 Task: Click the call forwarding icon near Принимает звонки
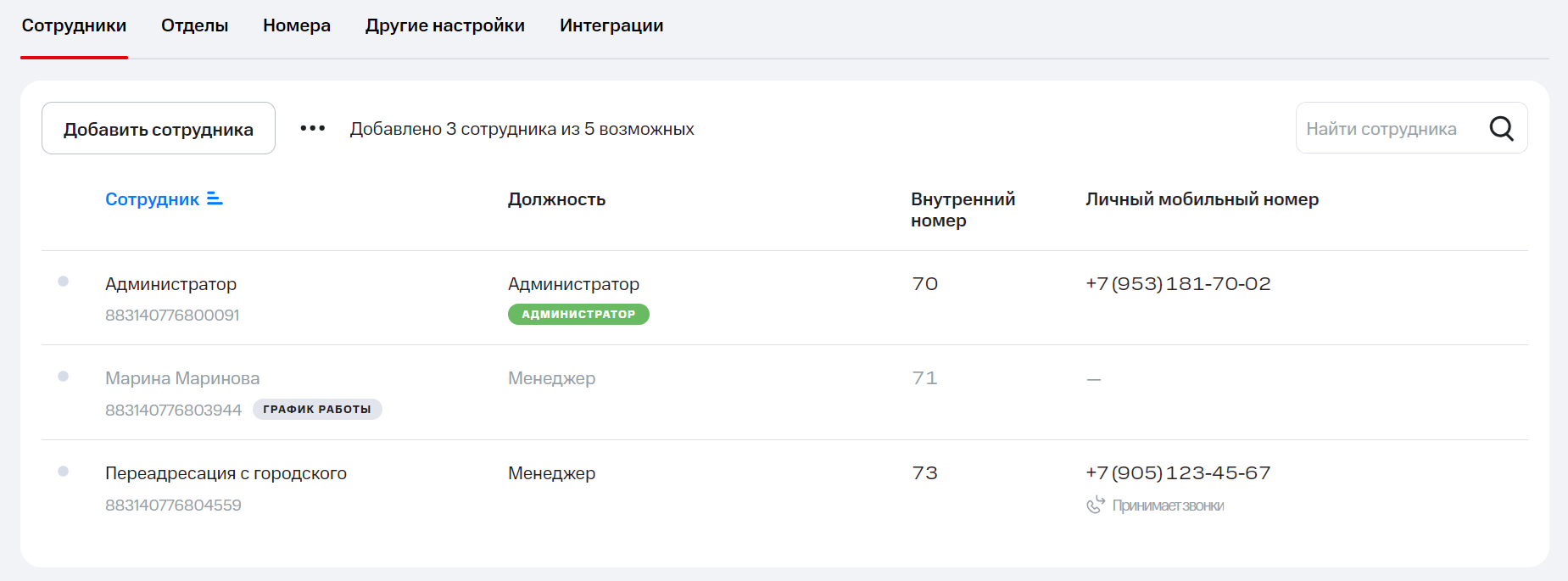click(x=1096, y=505)
